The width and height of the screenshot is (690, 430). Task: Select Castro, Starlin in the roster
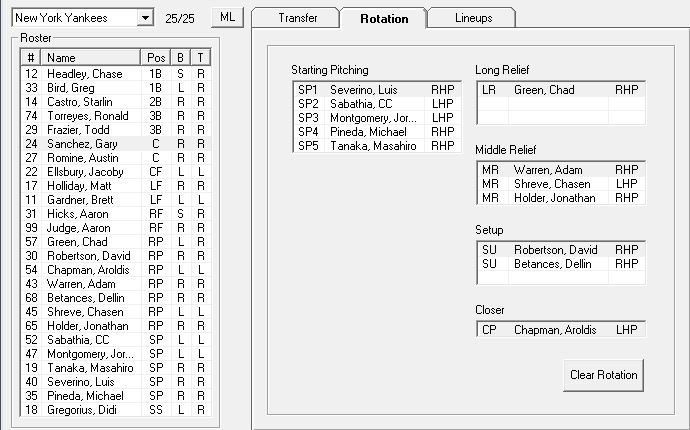point(116,102)
